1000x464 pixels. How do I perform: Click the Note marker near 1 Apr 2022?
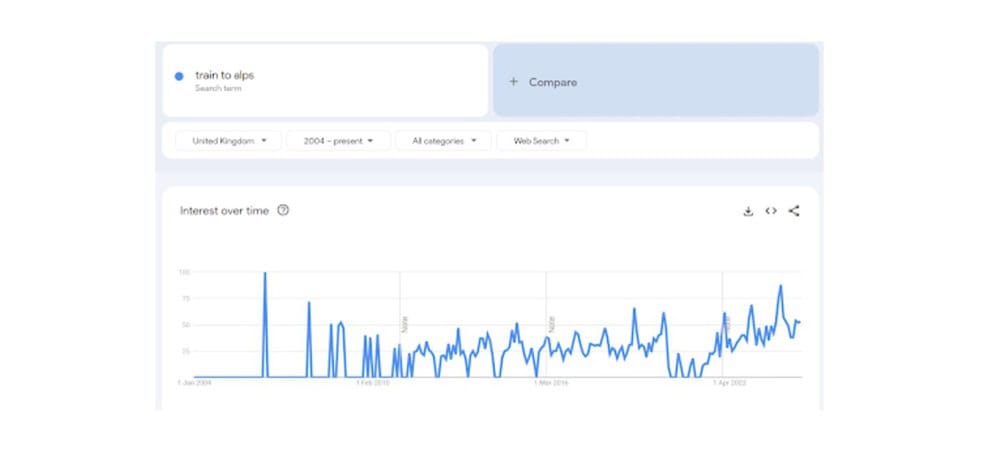728,322
